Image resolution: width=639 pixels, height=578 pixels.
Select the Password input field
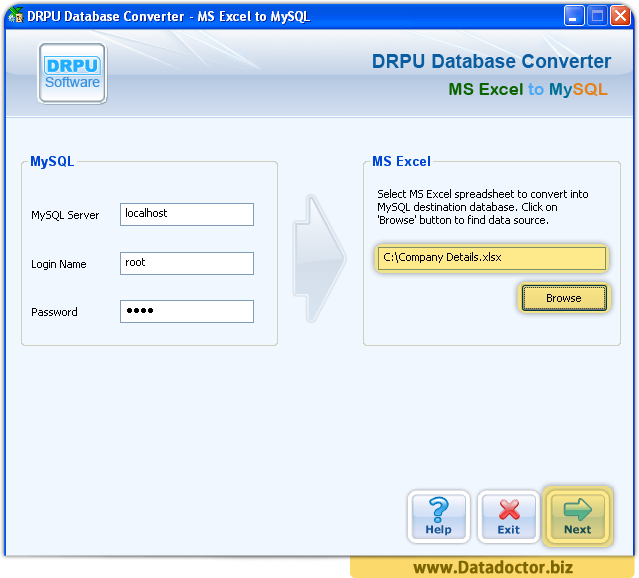[187, 311]
